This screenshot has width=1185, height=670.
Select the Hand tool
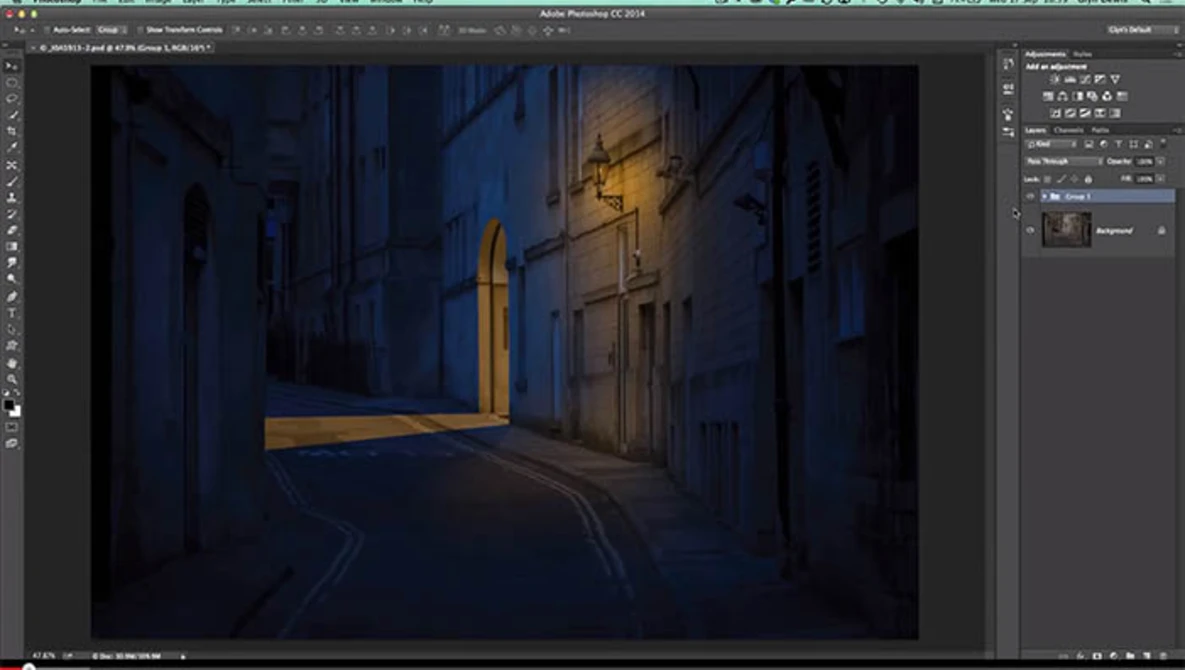click(x=11, y=363)
